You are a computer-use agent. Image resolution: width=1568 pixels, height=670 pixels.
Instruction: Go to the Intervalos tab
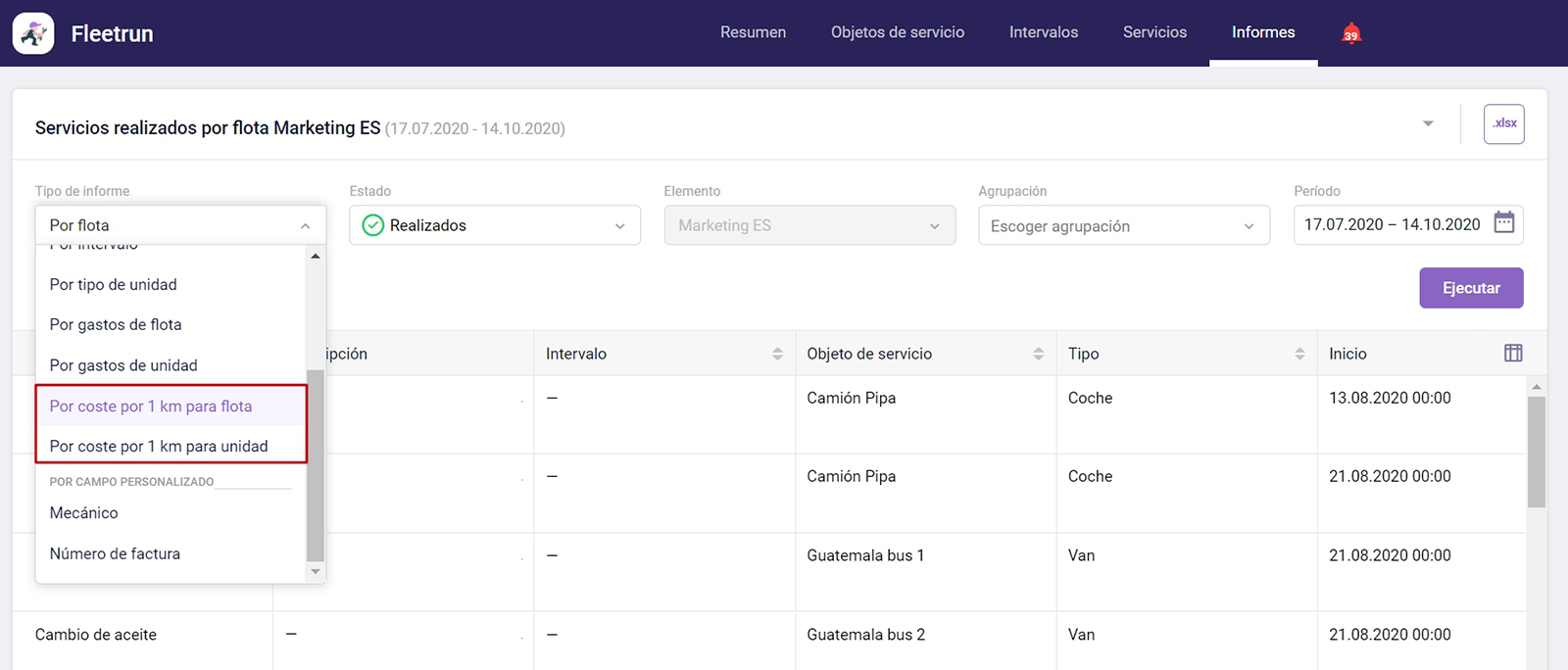[x=1043, y=33]
